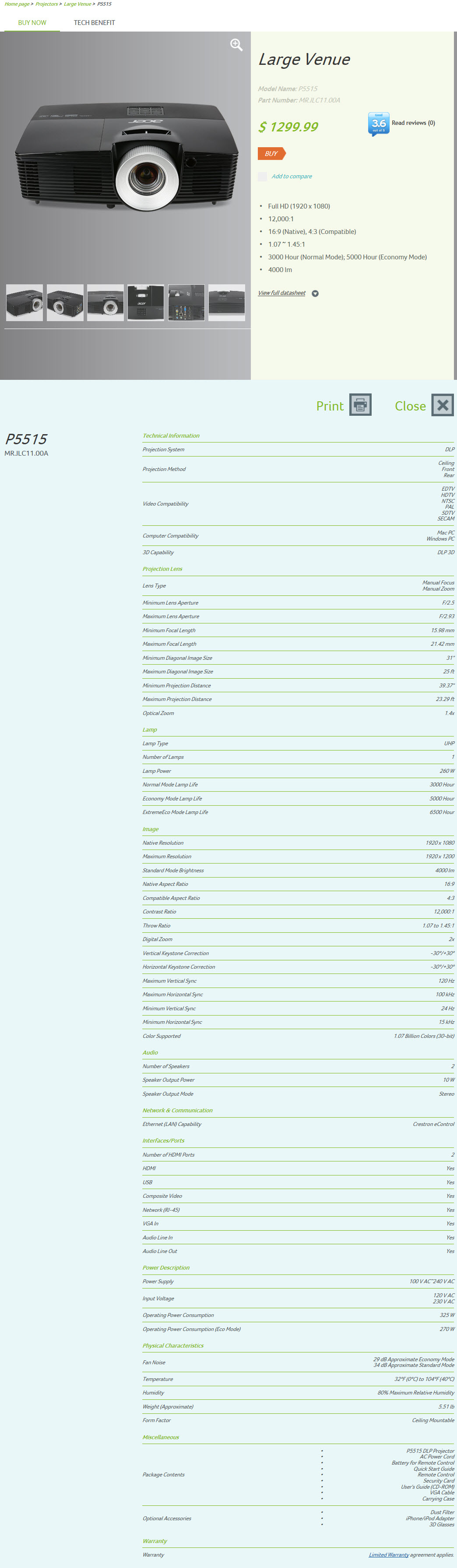Select fourth thumbnail showing top view
457x1568 pixels.
tap(145, 303)
